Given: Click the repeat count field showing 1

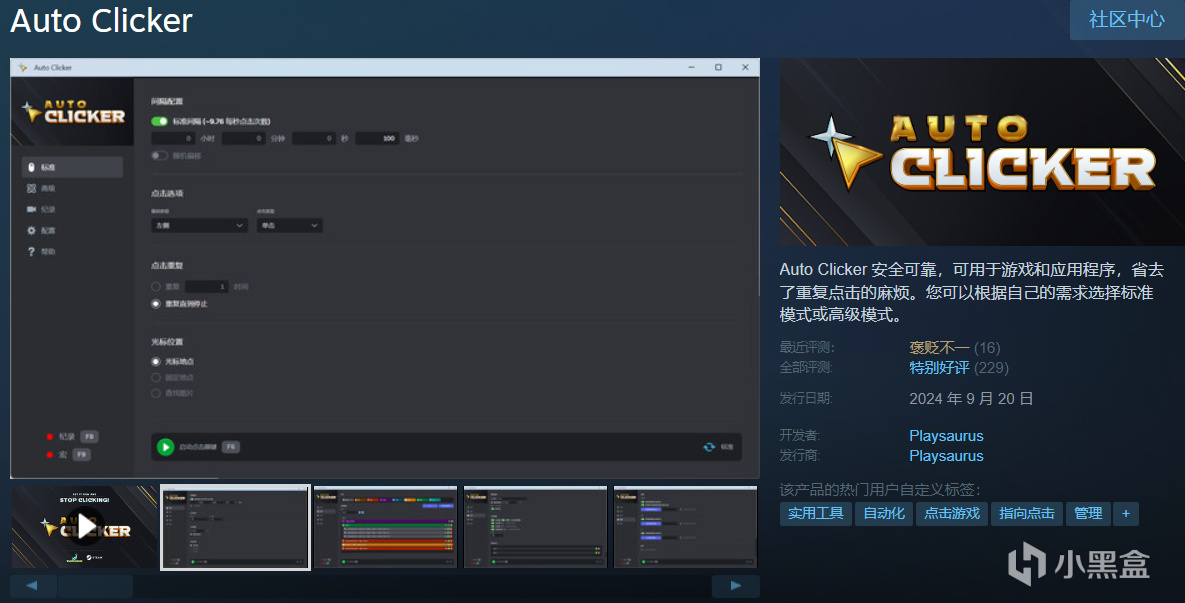Looking at the screenshot, I should coord(206,286).
